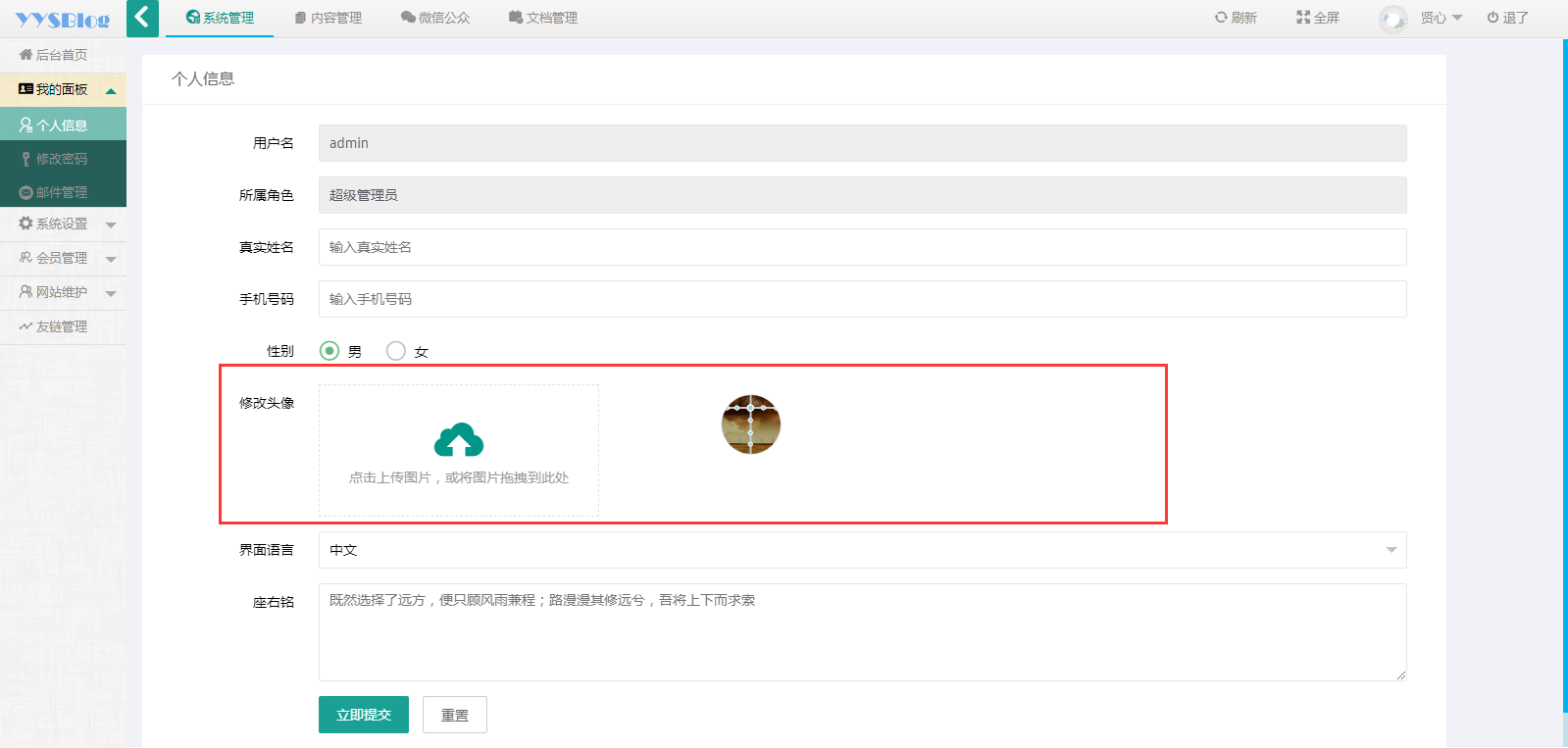Viewport: 1568px width, 748px height.
Task: Open 邮件管理 in sidebar
Action: click(63, 191)
